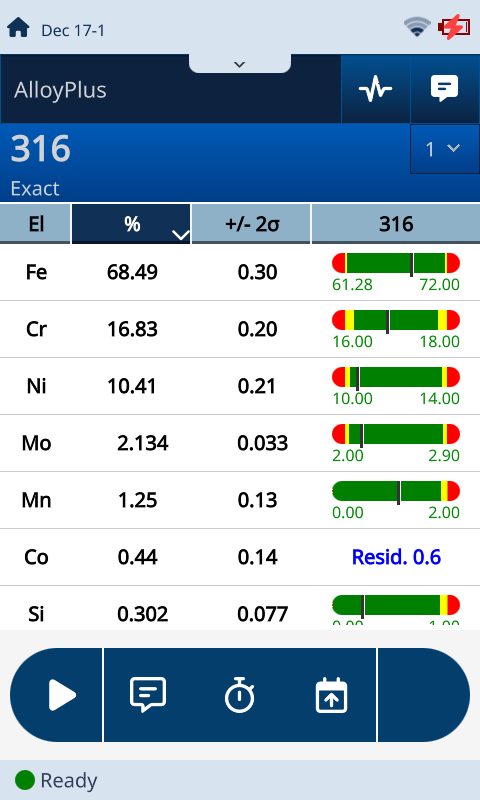Expand the match number 1 dropdown
Image resolution: width=480 pixels, height=800 pixels.
(445, 149)
